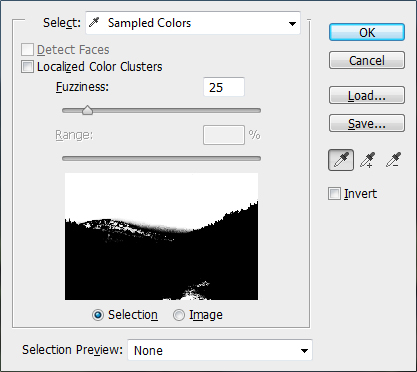Click the Range slider track
The width and height of the screenshot is (417, 372).
(x=161, y=158)
